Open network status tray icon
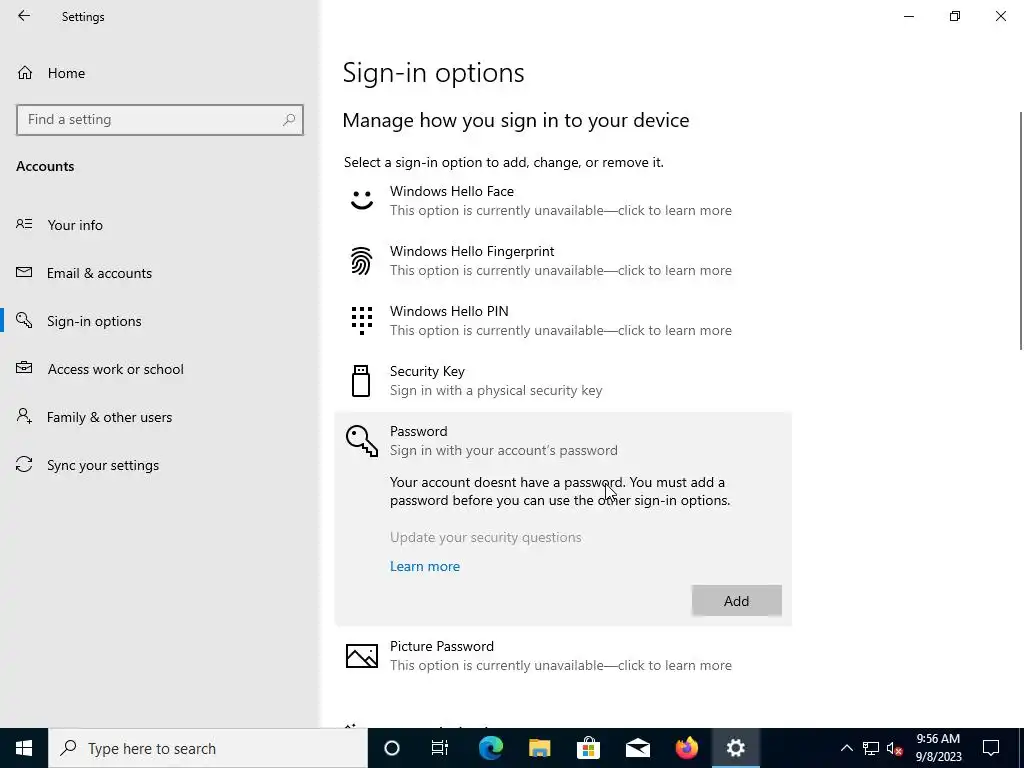 [x=871, y=748]
